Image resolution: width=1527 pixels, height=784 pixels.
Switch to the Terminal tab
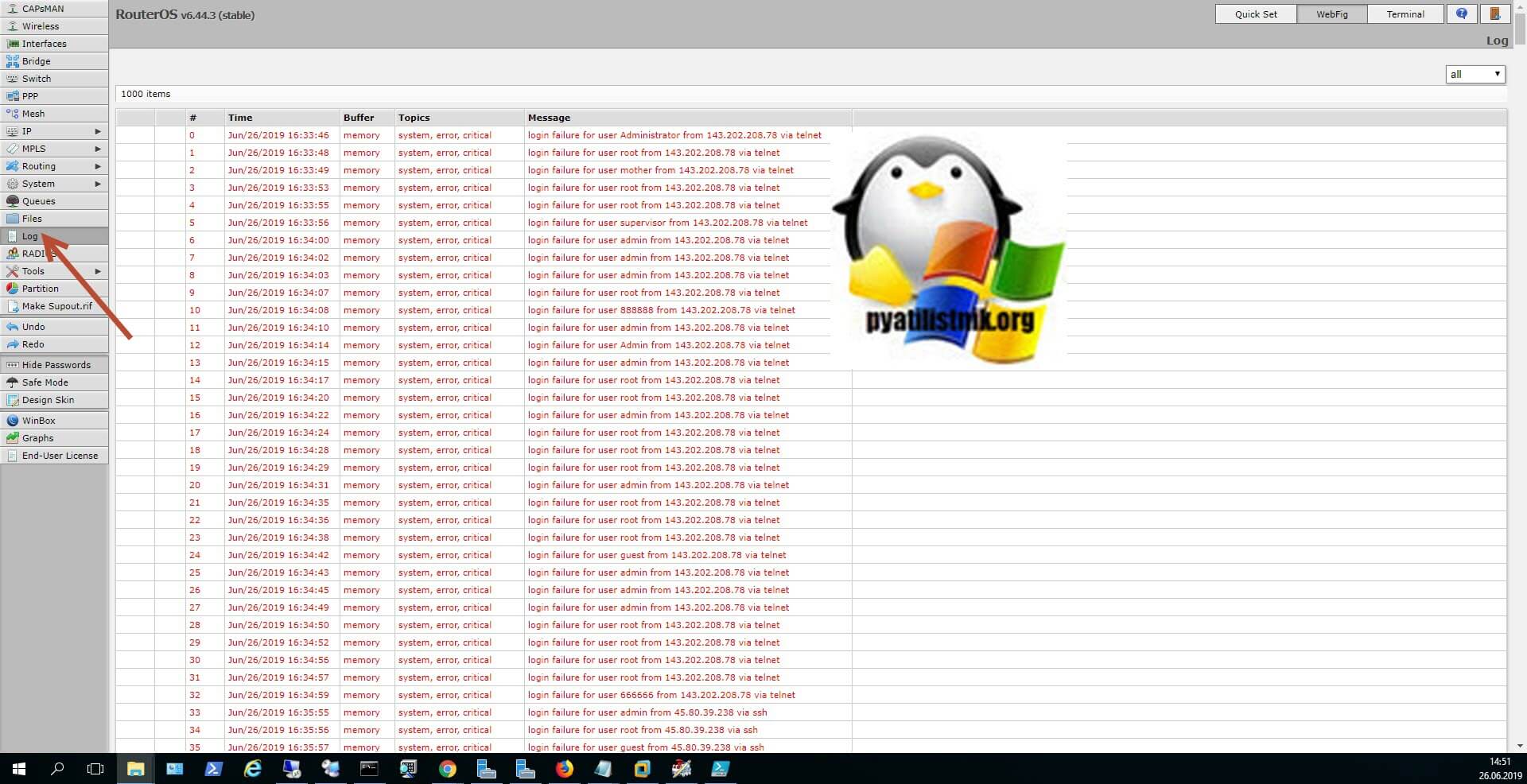(x=1405, y=14)
